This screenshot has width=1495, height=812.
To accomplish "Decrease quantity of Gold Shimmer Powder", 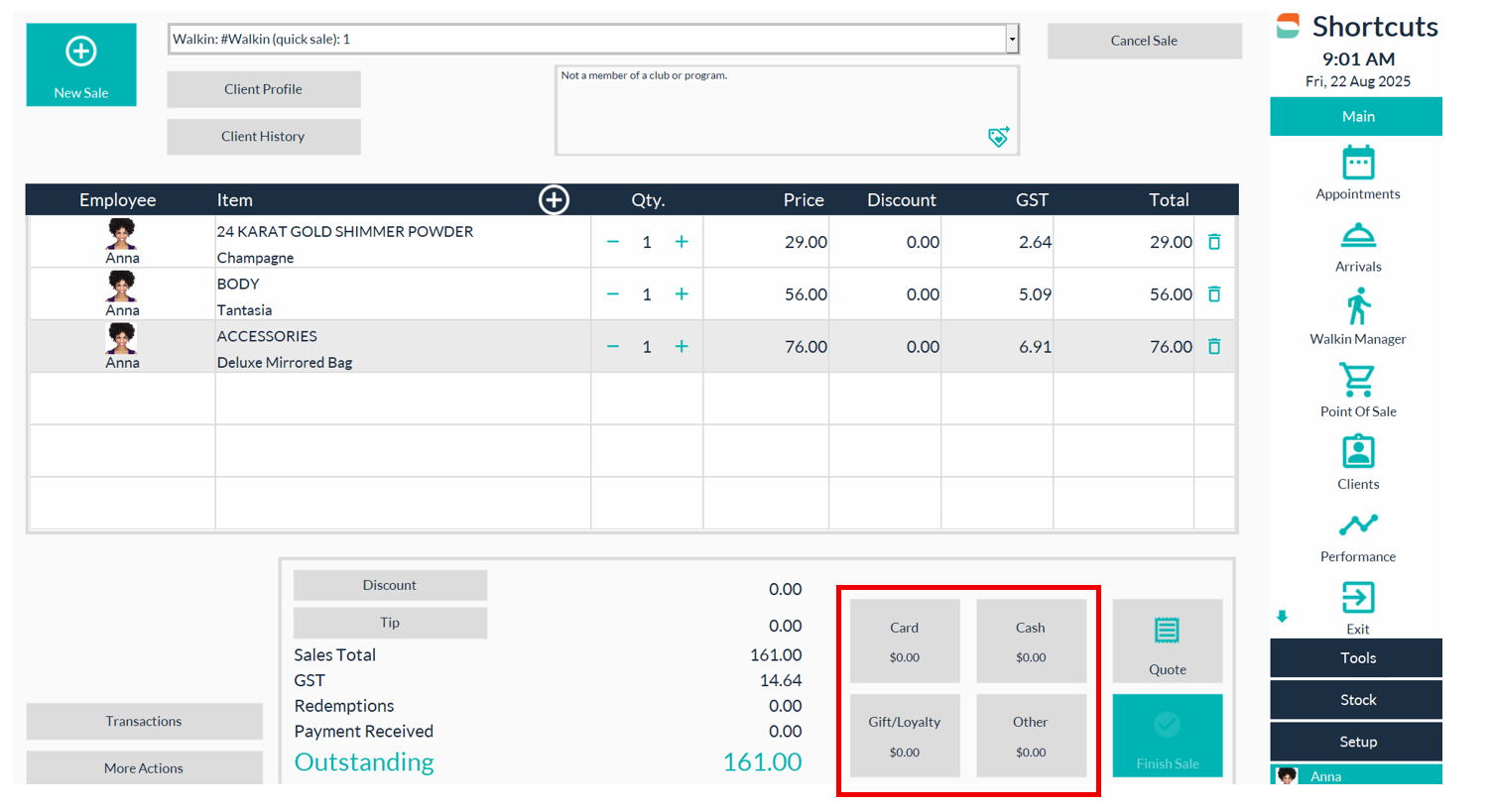I will coord(613,242).
